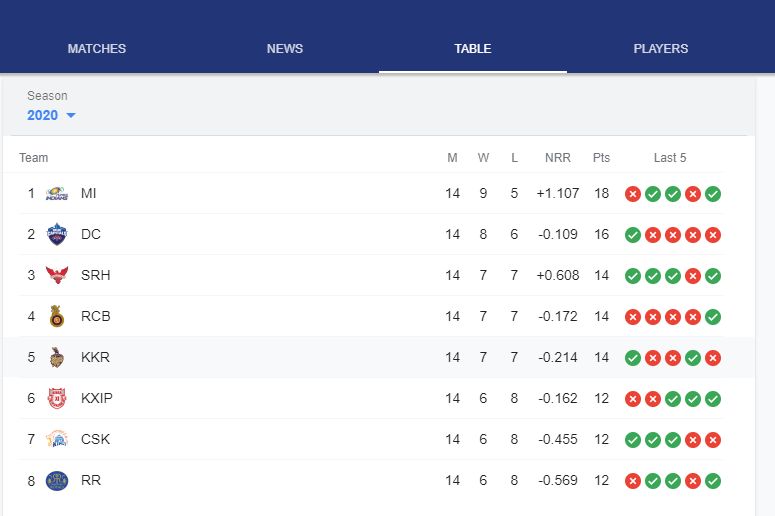Open the News tab
The height and width of the screenshot is (516, 775).
pyautogui.click(x=285, y=48)
